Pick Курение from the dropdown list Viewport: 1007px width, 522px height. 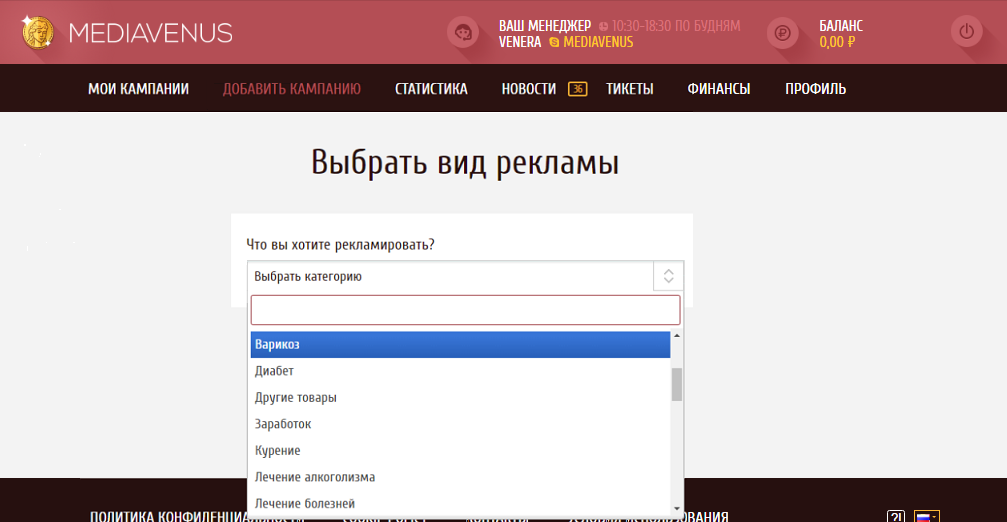point(460,450)
